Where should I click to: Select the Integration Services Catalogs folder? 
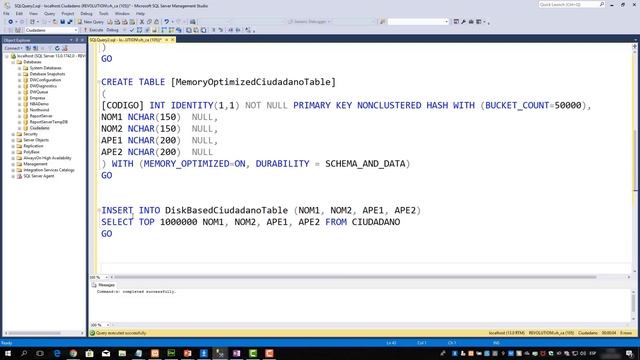click(49, 170)
